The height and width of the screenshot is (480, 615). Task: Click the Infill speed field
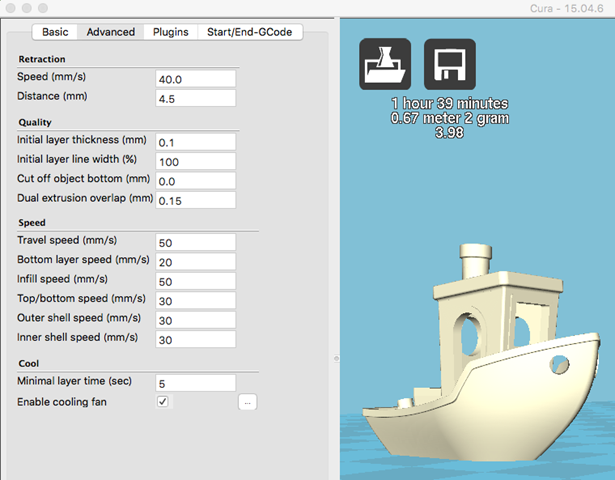pos(195,281)
